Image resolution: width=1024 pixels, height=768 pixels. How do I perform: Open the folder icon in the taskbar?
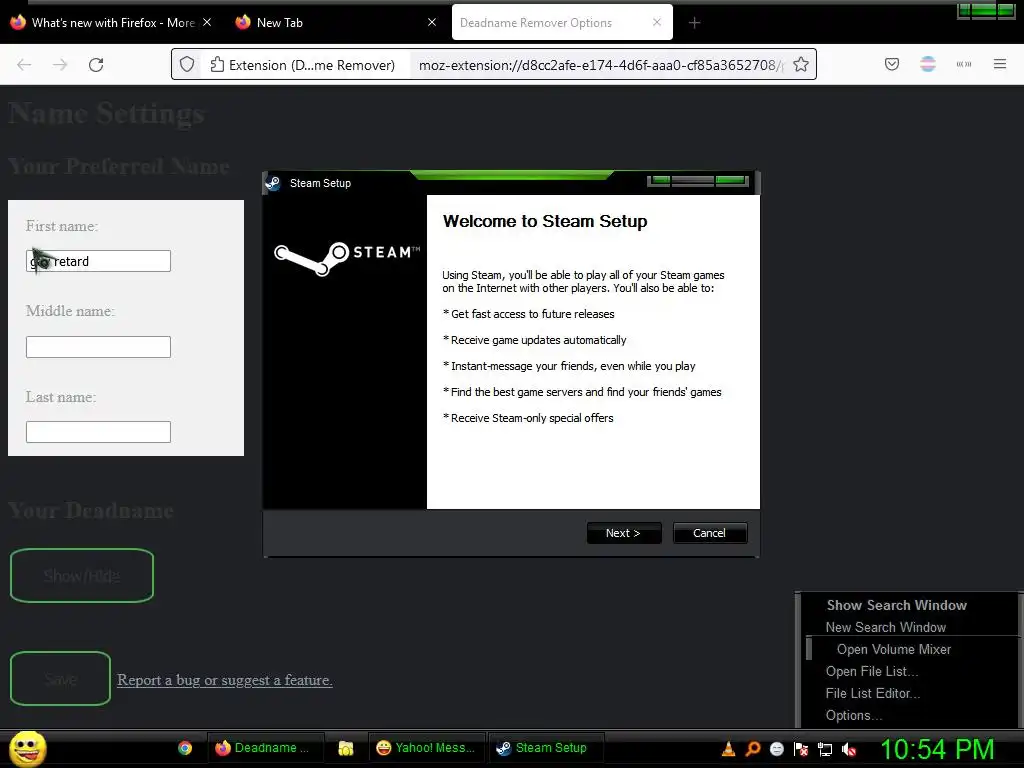[x=346, y=748]
